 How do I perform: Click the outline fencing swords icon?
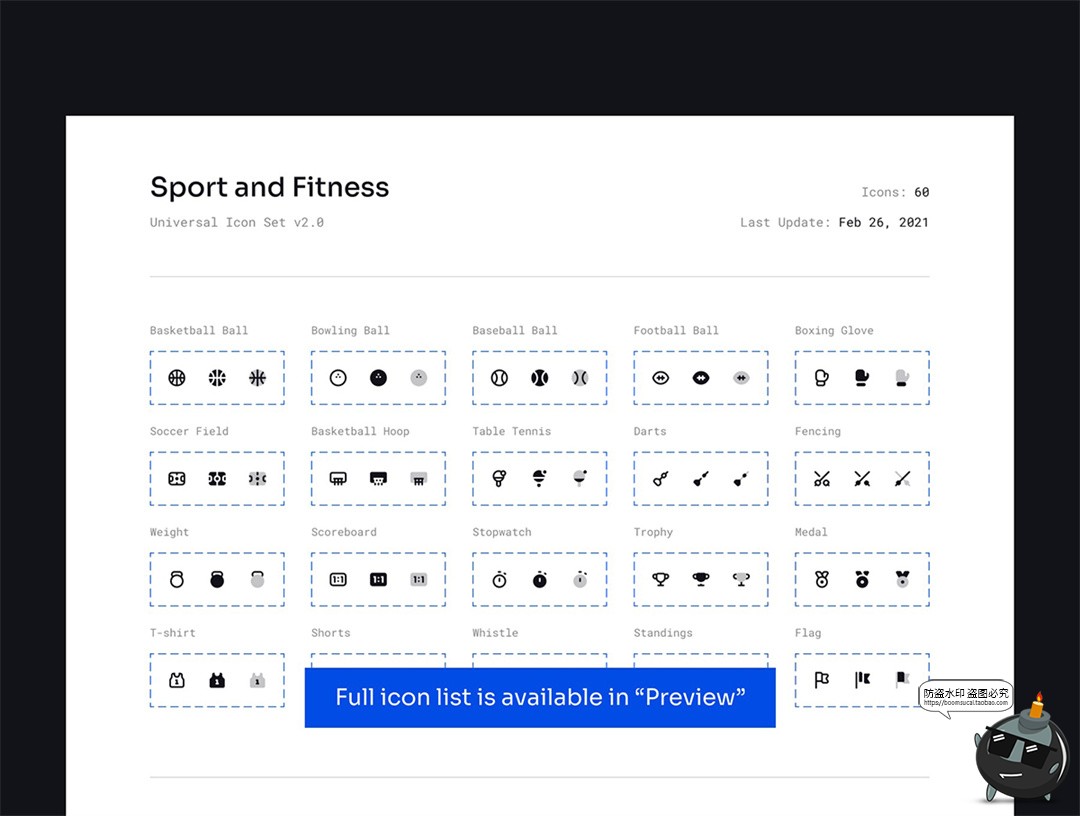coord(822,479)
